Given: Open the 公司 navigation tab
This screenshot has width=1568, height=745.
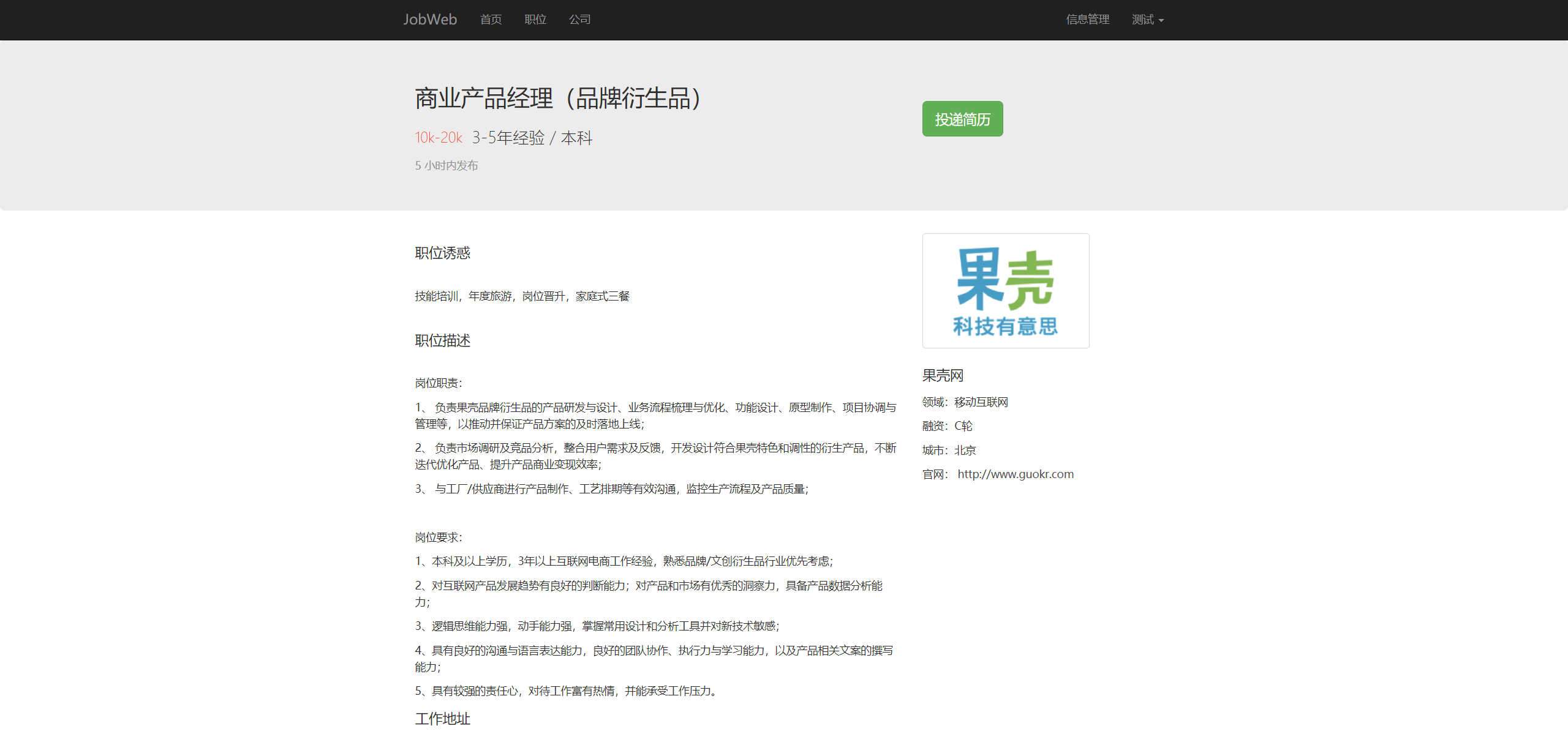Looking at the screenshot, I should pyautogui.click(x=579, y=20).
